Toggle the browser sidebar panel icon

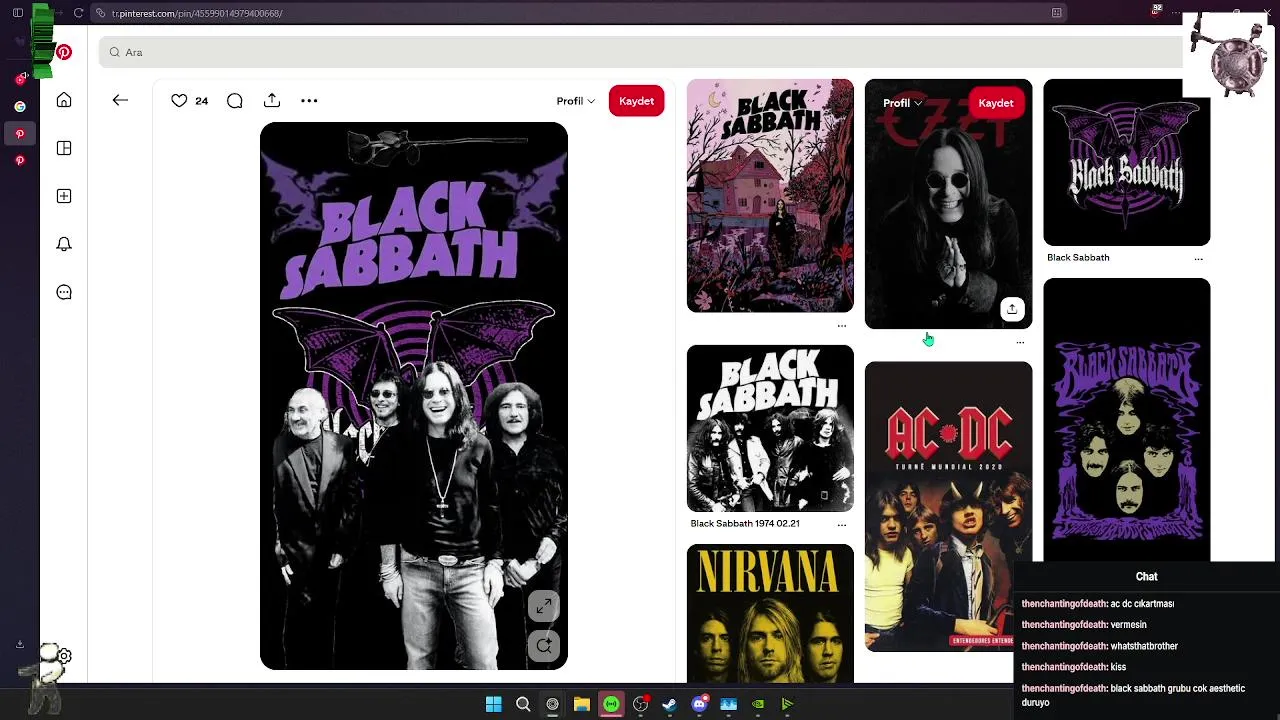18,13
